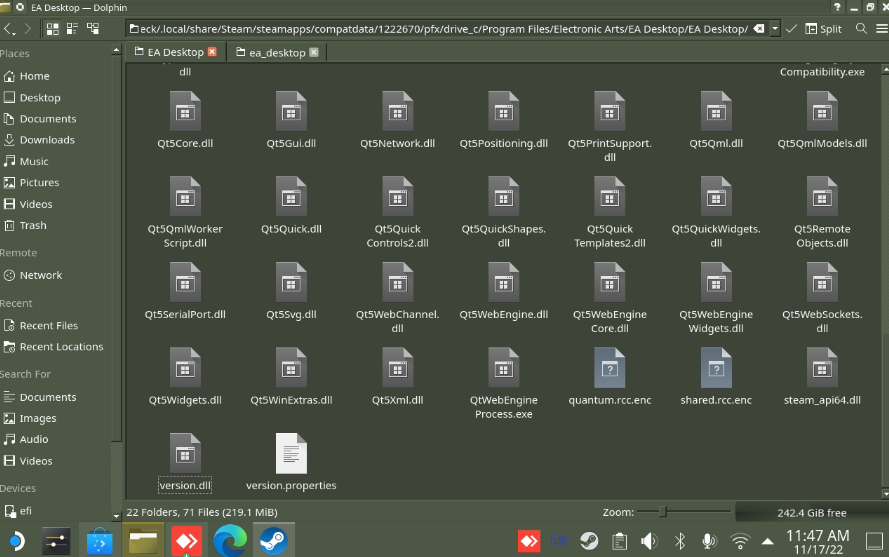This screenshot has width=889, height=557.
Task: Select the version.properties text file icon
Action: (x=291, y=454)
